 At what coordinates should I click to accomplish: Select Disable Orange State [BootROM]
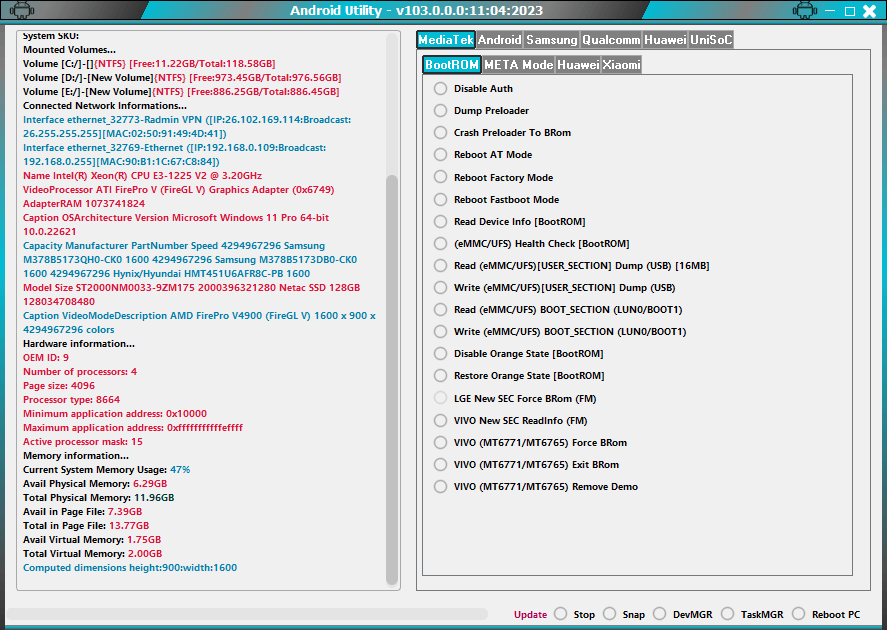[x=439, y=353]
